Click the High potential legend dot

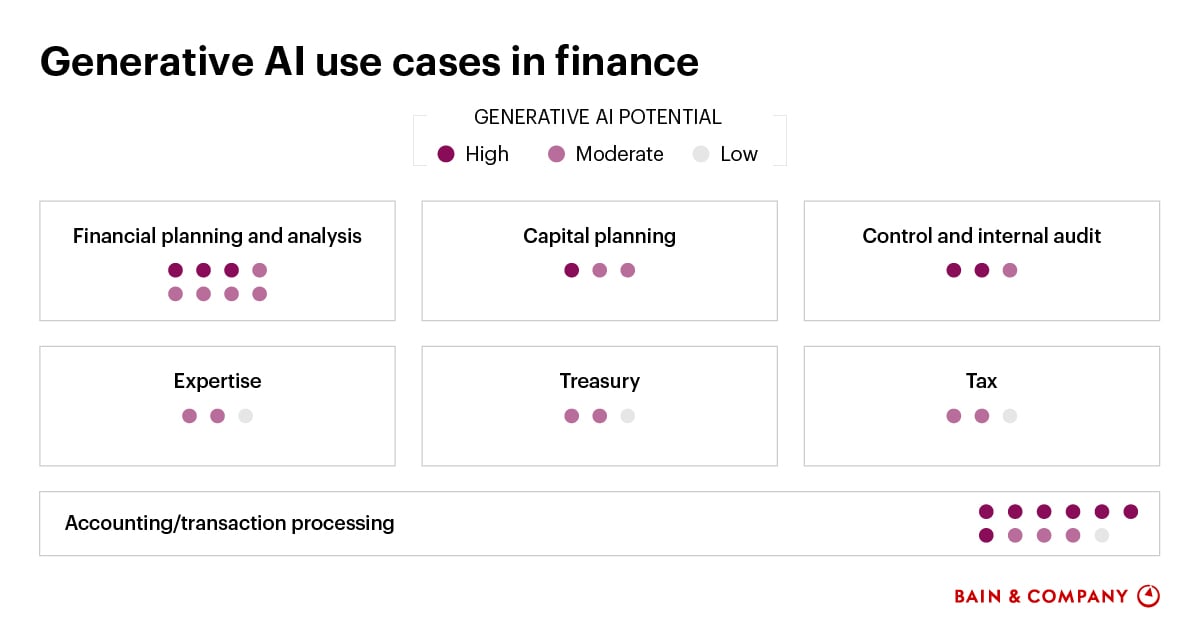447,154
